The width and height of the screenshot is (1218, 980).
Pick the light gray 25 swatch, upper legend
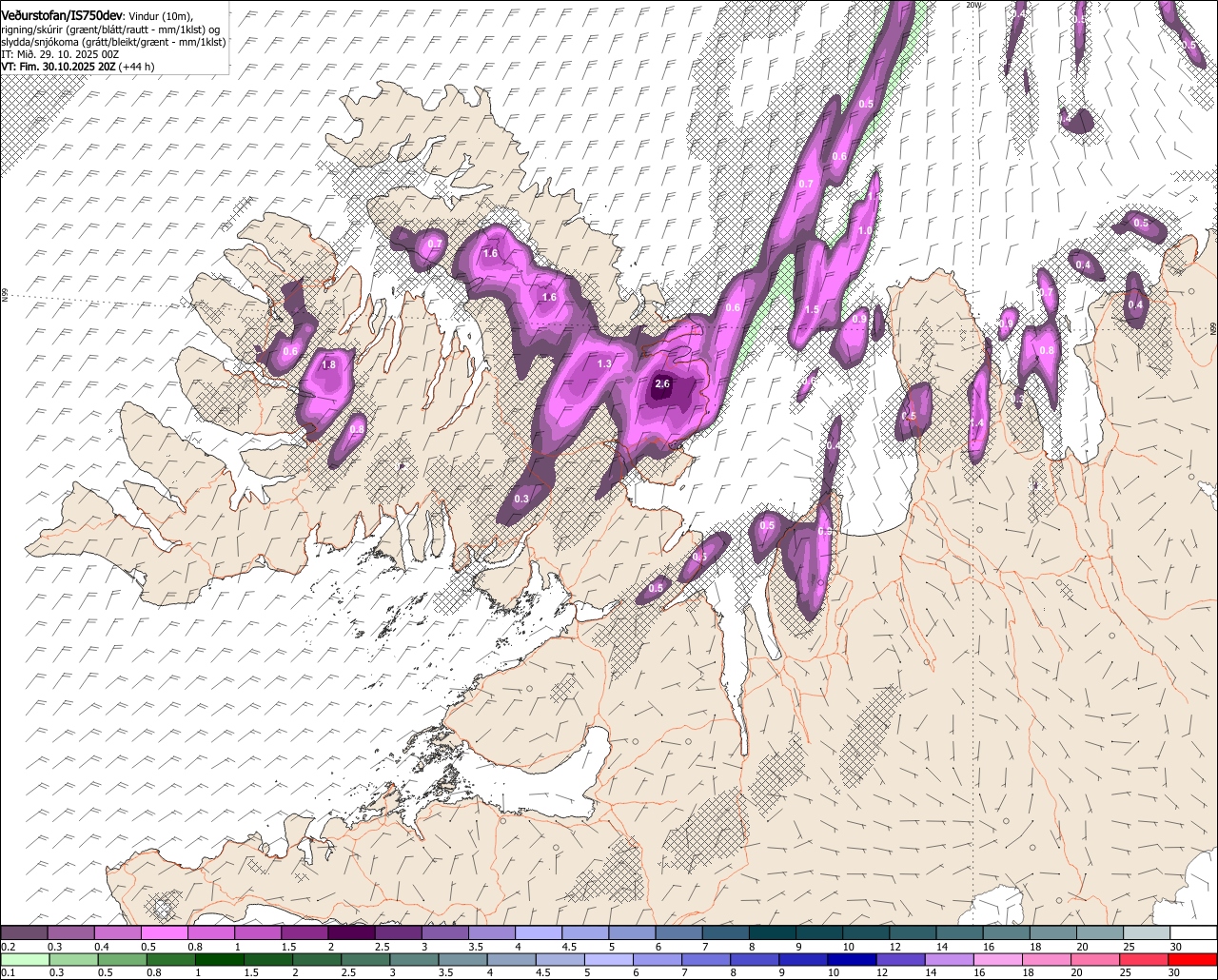[x=1147, y=932]
